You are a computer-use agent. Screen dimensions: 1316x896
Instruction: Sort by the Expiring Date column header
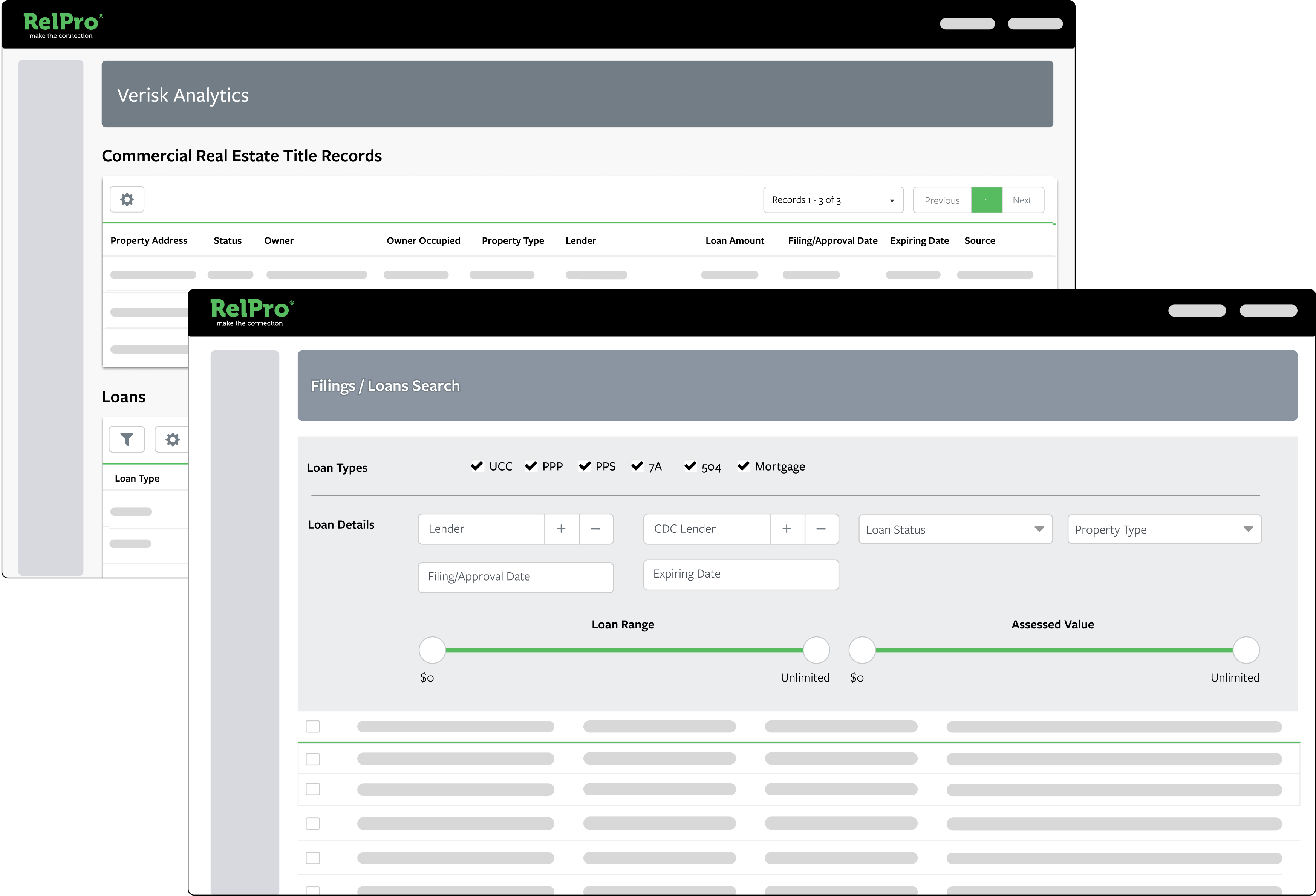tap(920, 240)
